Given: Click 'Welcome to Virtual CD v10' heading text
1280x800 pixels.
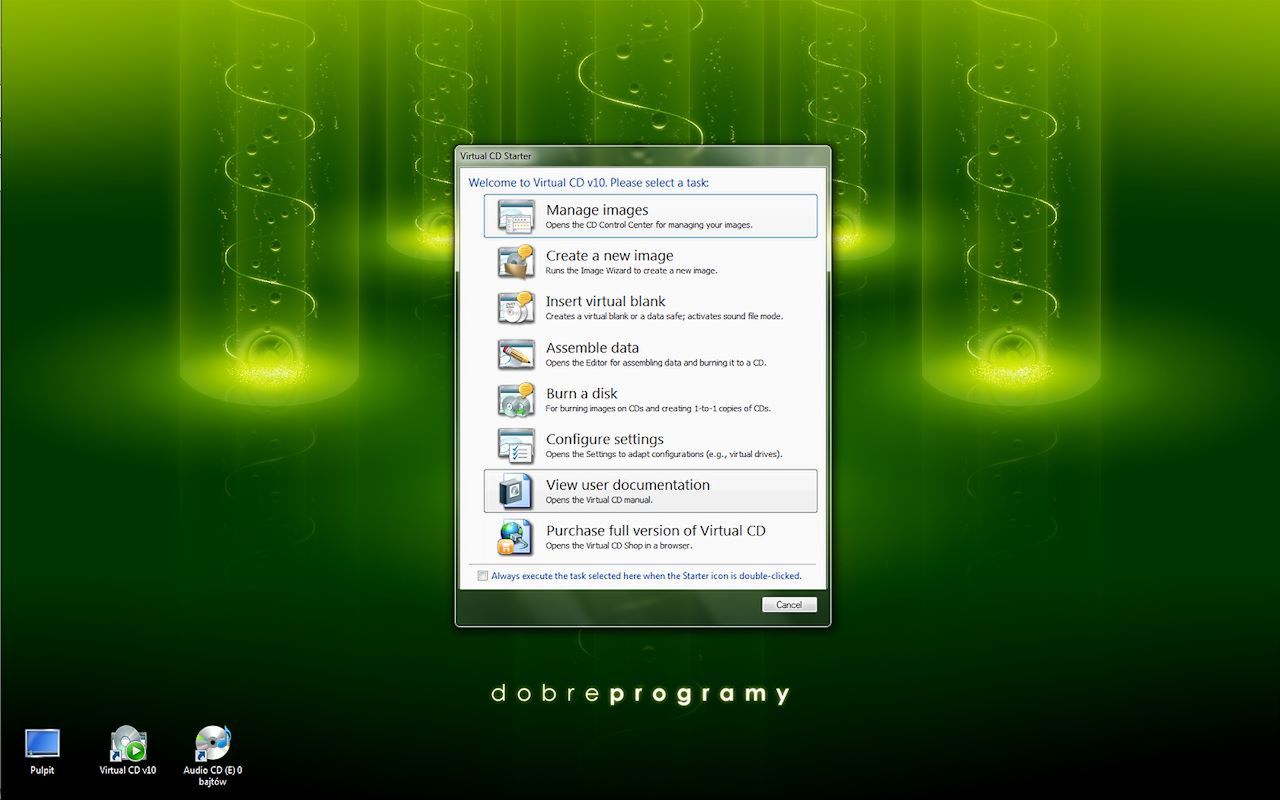Looking at the screenshot, I should (x=588, y=183).
